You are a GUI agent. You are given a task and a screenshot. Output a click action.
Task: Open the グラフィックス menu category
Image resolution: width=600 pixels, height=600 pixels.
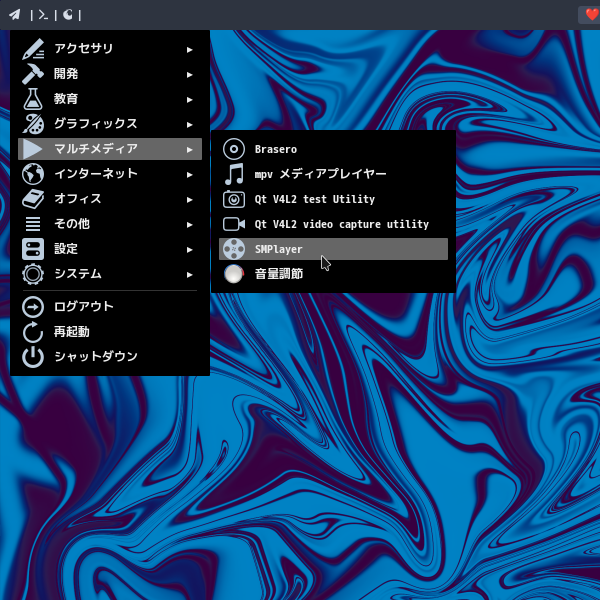click(x=110, y=124)
